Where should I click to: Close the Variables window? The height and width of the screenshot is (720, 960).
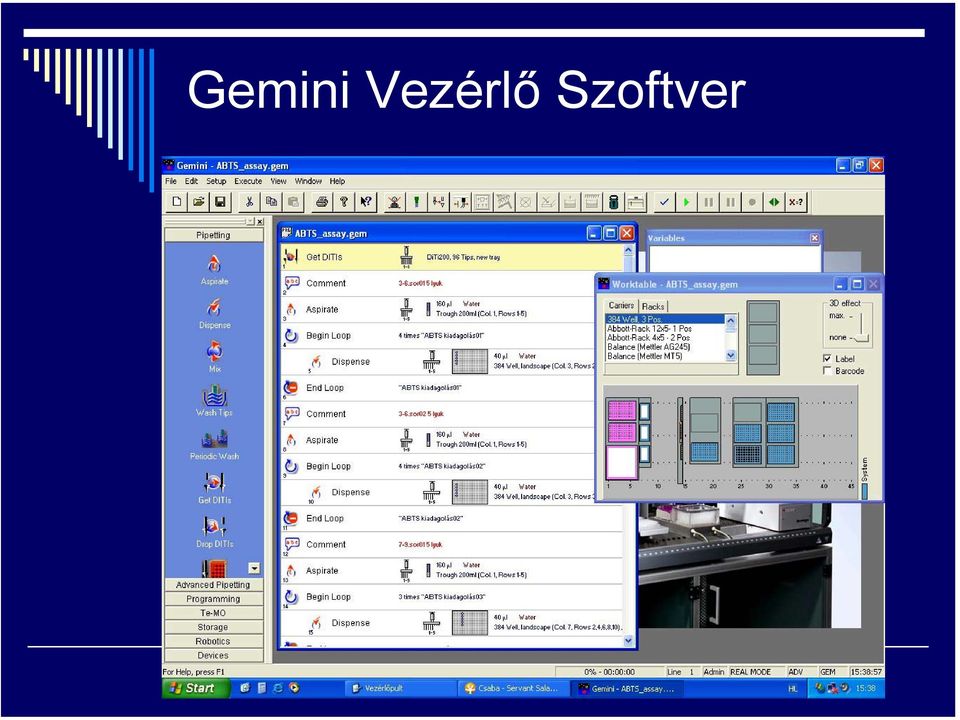coord(814,238)
